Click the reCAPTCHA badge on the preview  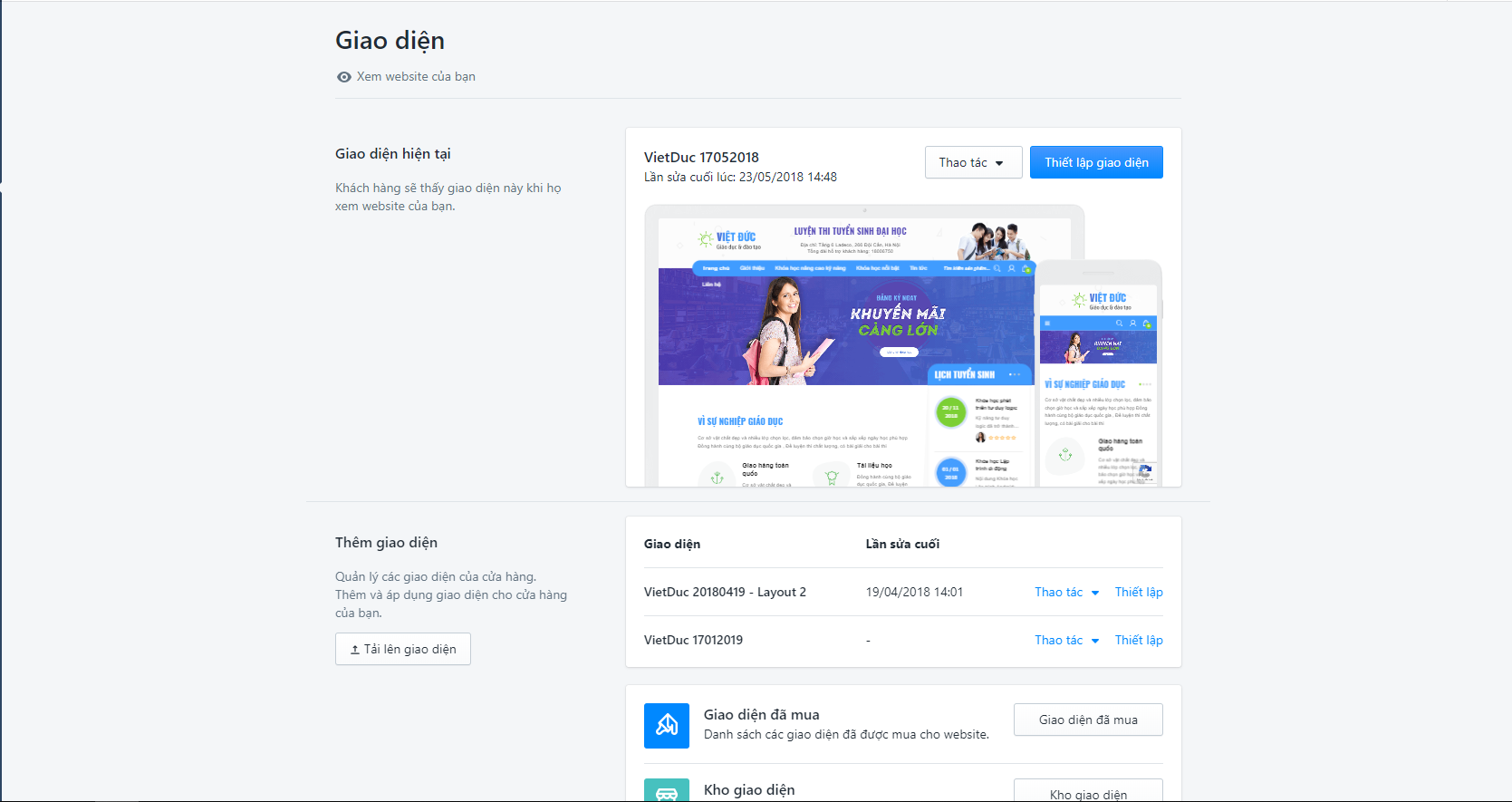(x=1145, y=472)
